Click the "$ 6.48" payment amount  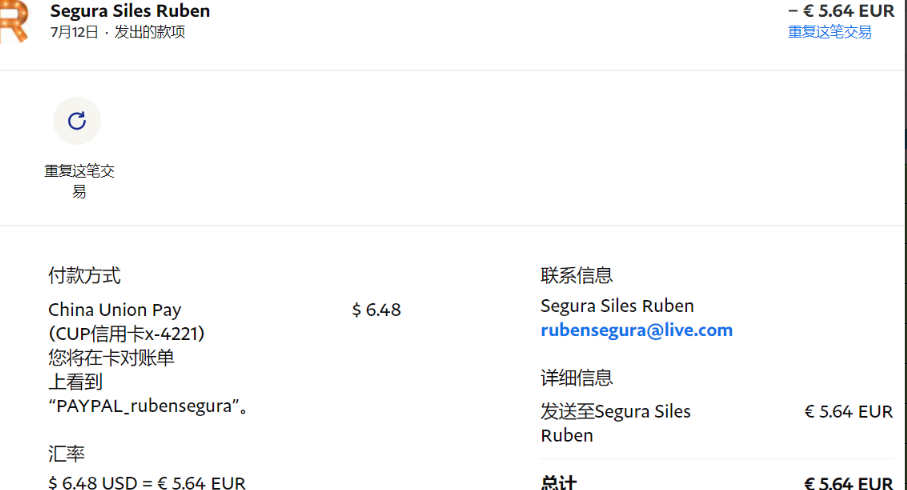pos(376,310)
